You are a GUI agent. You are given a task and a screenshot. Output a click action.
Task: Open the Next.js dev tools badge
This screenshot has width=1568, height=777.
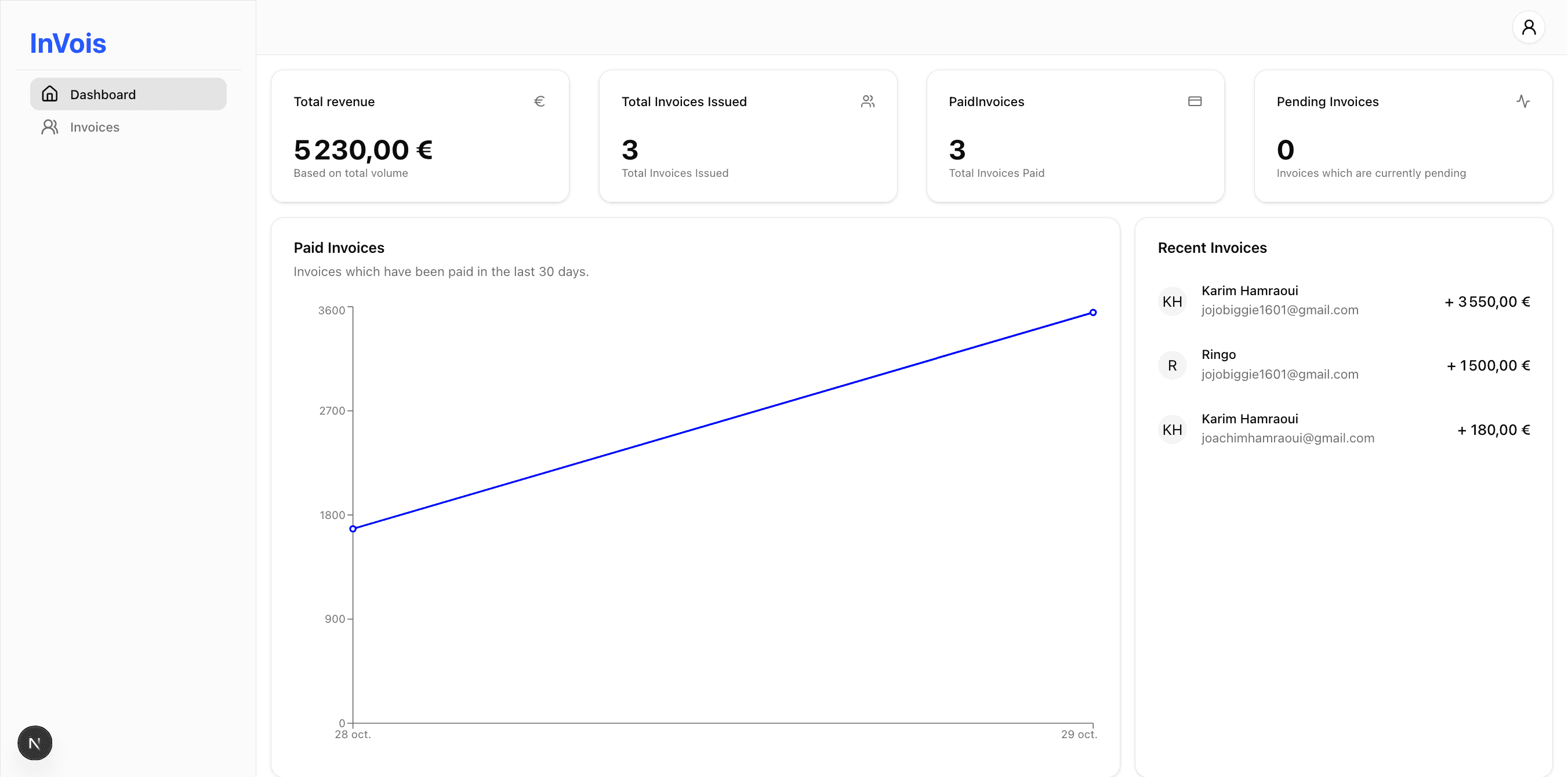coord(35,742)
